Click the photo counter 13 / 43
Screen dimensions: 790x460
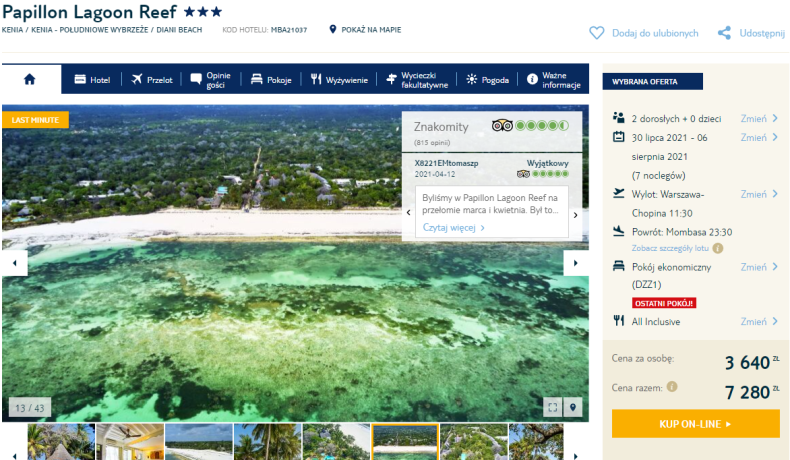coord(30,408)
